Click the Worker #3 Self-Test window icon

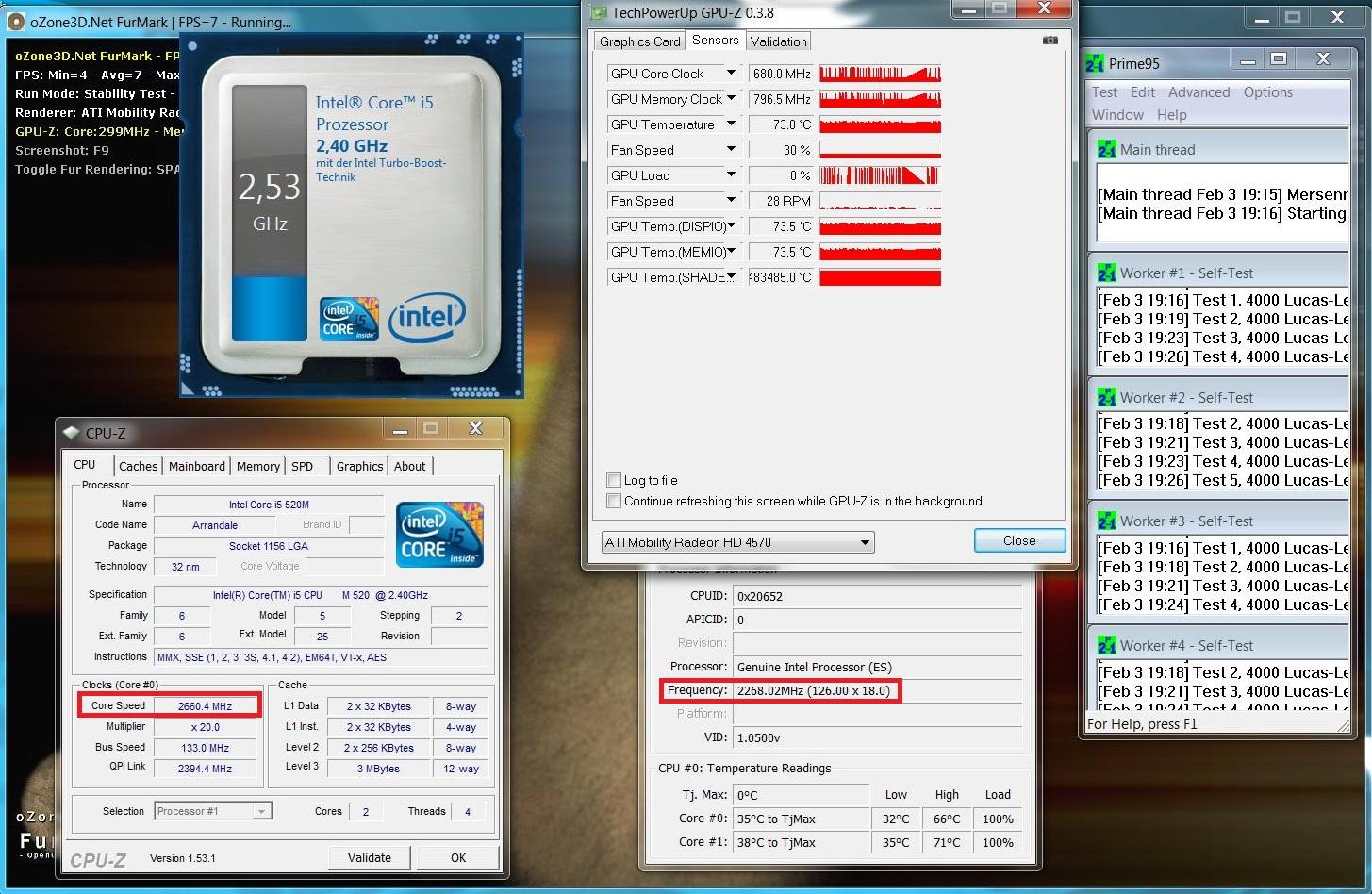coord(1106,521)
